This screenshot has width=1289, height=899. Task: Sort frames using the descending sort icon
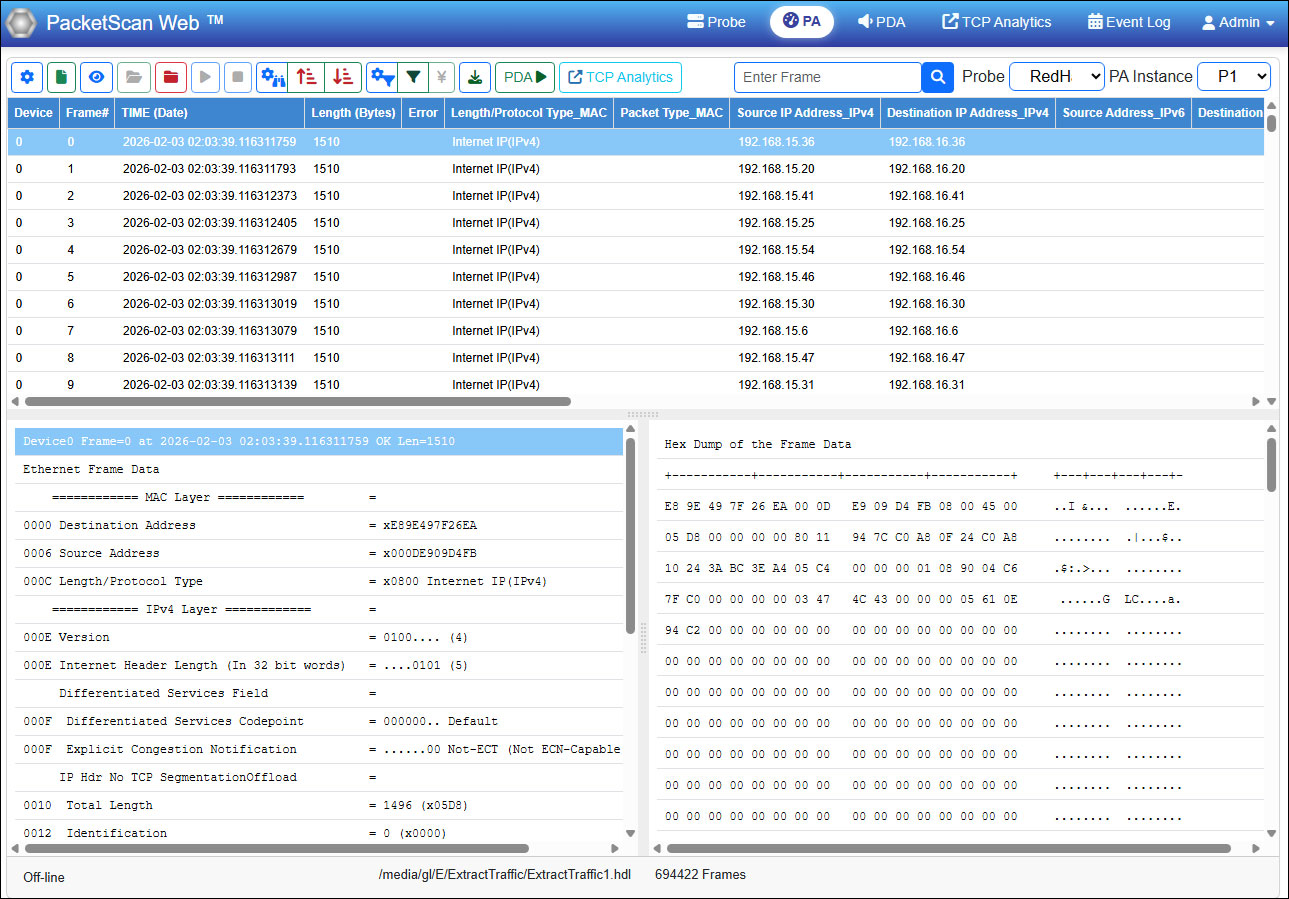click(341, 77)
